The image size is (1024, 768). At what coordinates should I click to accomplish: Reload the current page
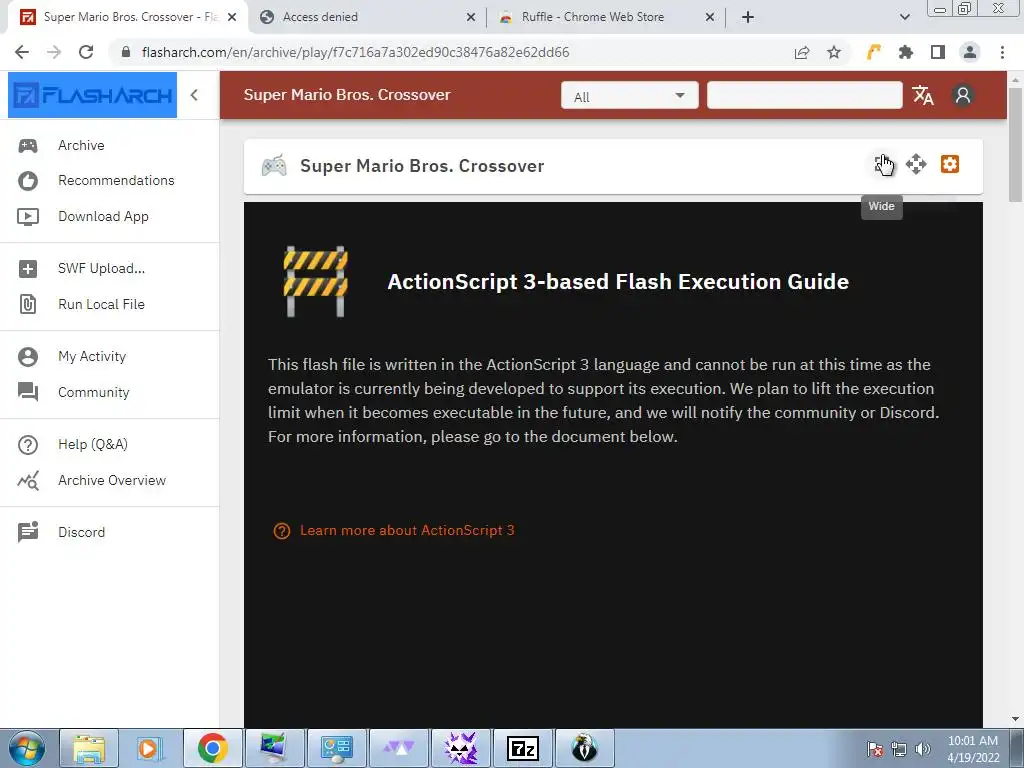(86, 52)
